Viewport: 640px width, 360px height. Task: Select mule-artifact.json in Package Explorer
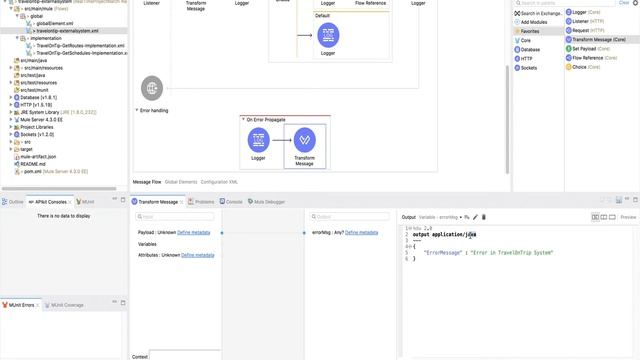coord(35,157)
